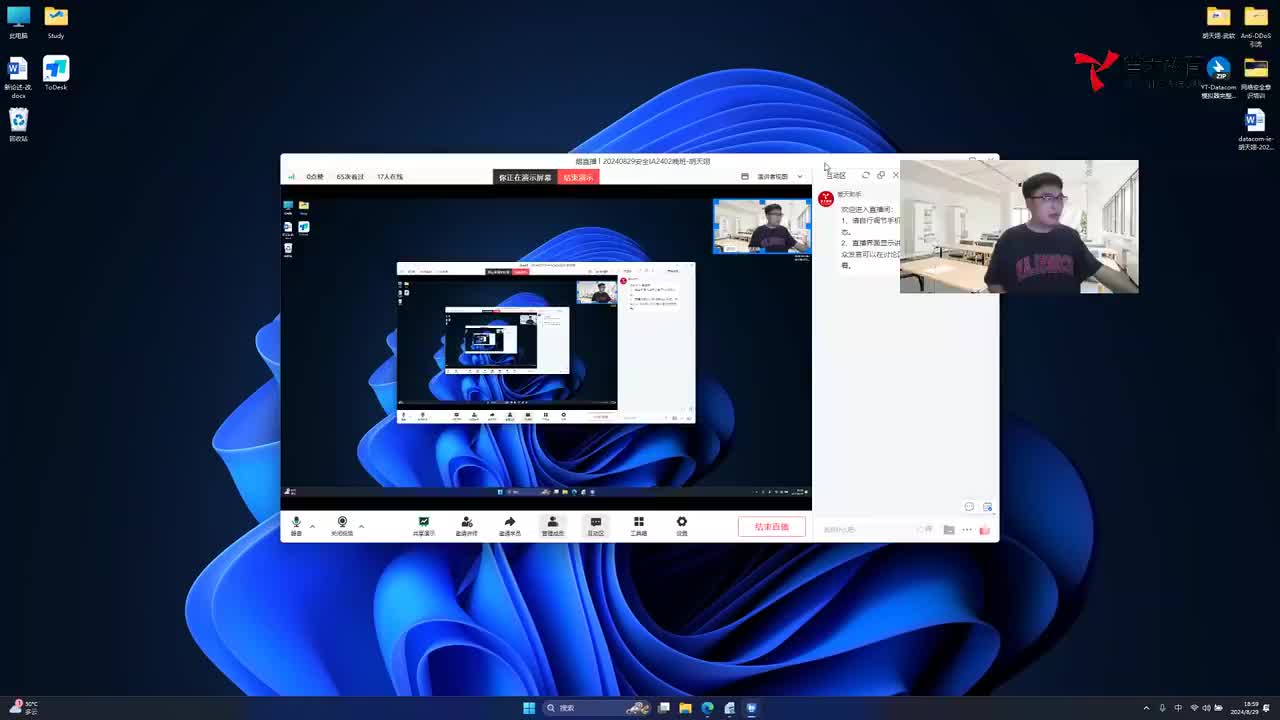Click the 65次看过 view count text
This screenshot has height=720, width=1280.
click(350, 177)
